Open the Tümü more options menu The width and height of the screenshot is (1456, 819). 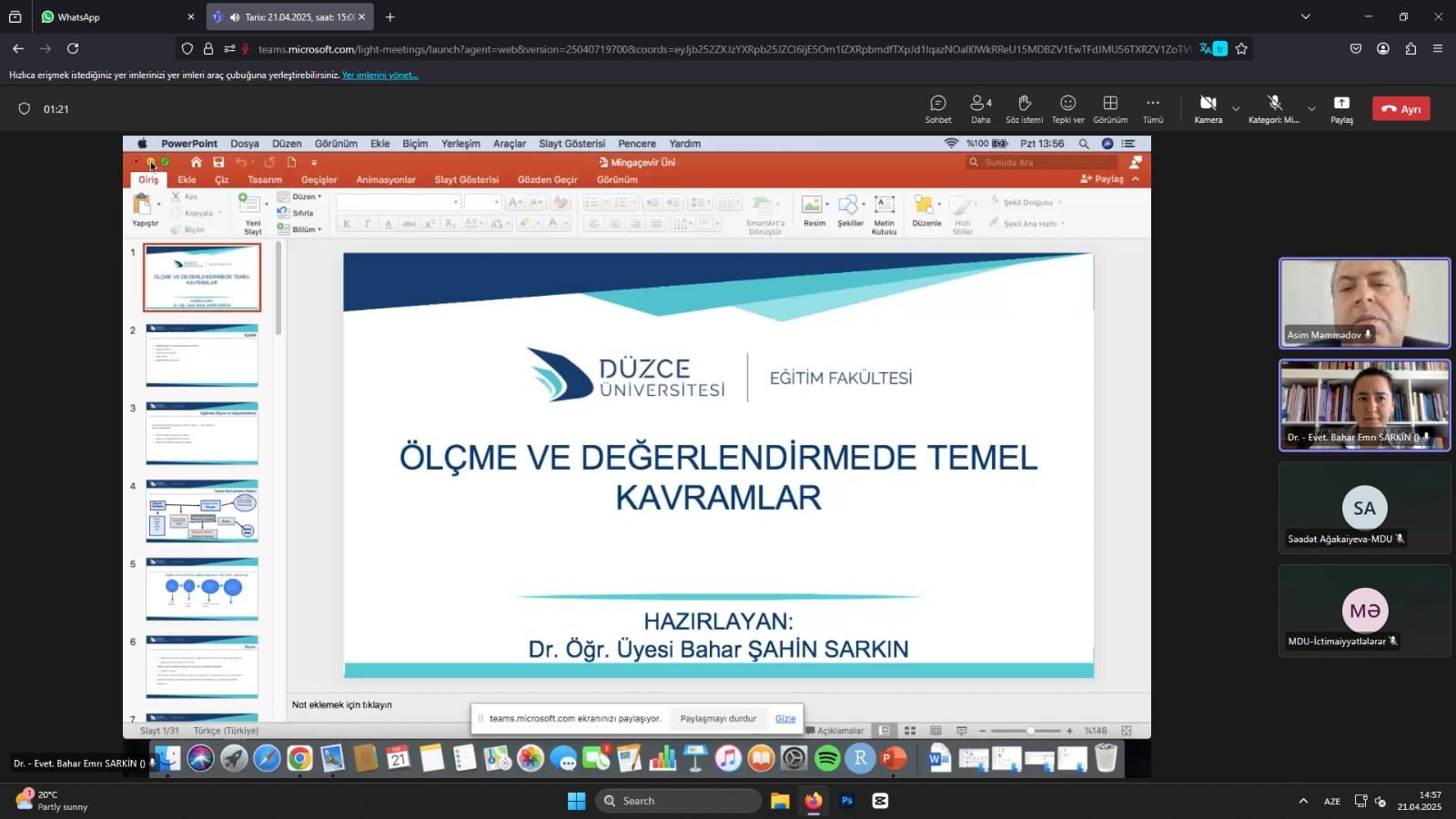[x=1153, y=109]
